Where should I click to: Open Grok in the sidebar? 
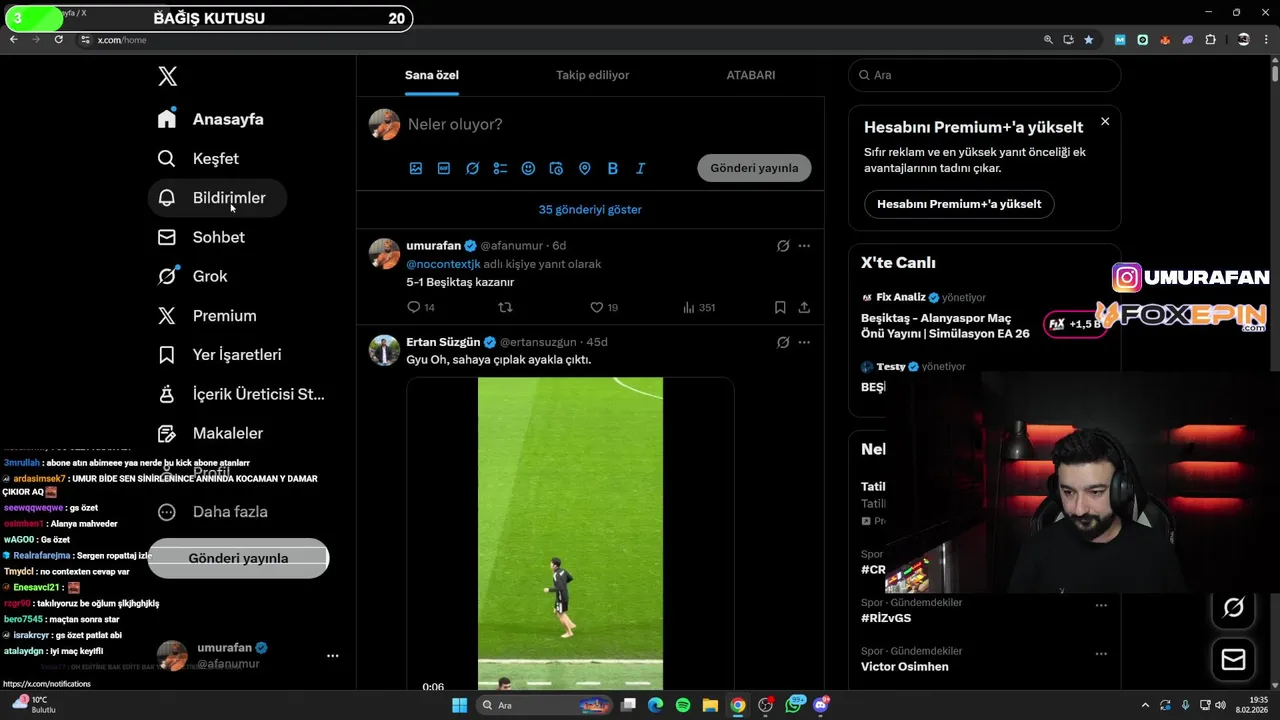[193, 276]
